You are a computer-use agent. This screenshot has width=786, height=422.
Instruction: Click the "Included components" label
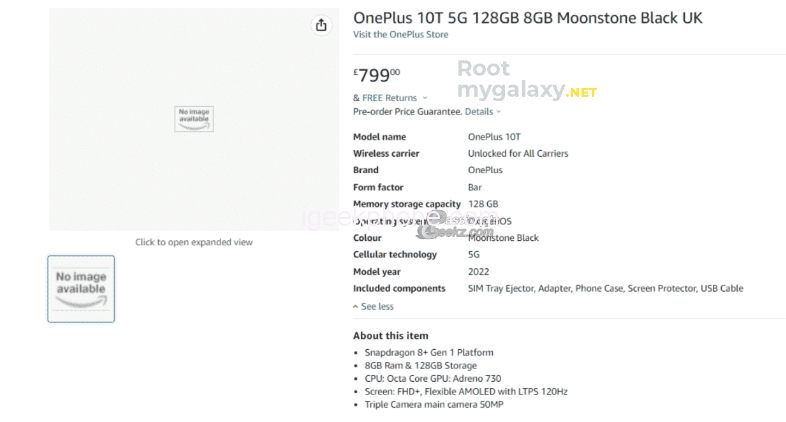(399, 289)
